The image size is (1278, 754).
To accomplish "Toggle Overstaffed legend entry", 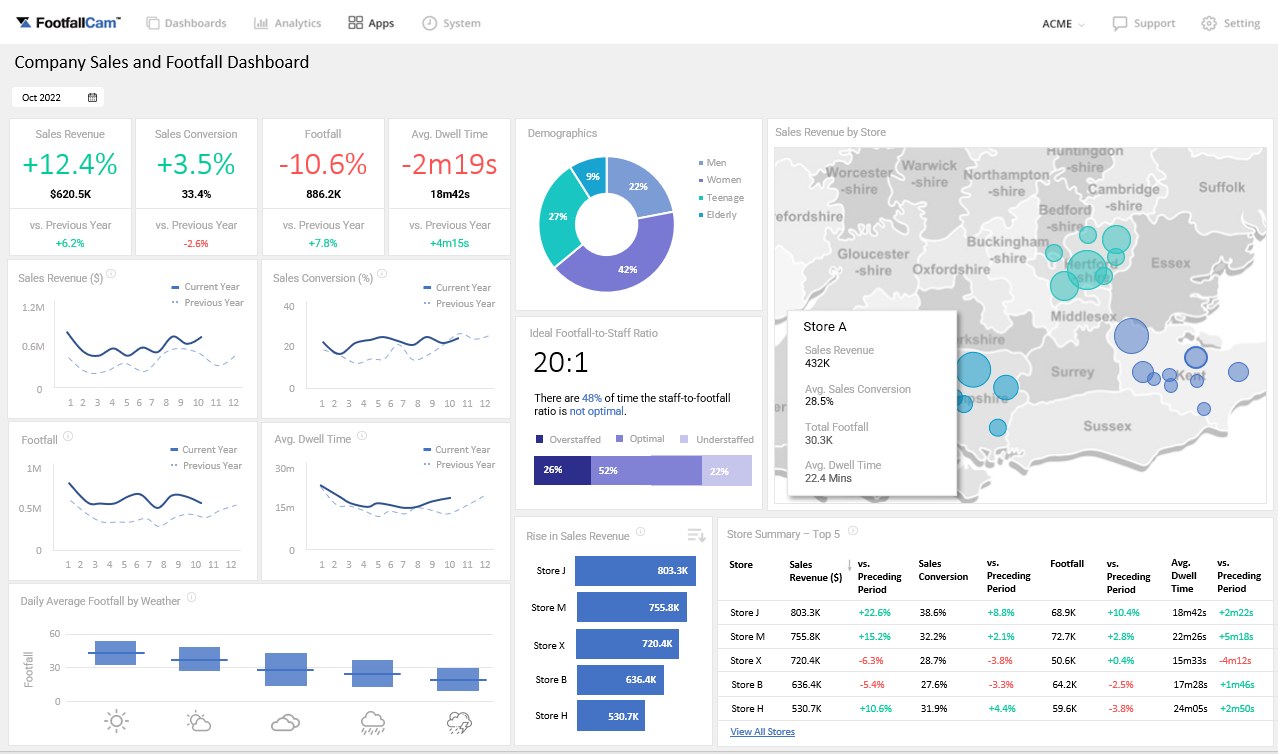I will pos(568,439).
